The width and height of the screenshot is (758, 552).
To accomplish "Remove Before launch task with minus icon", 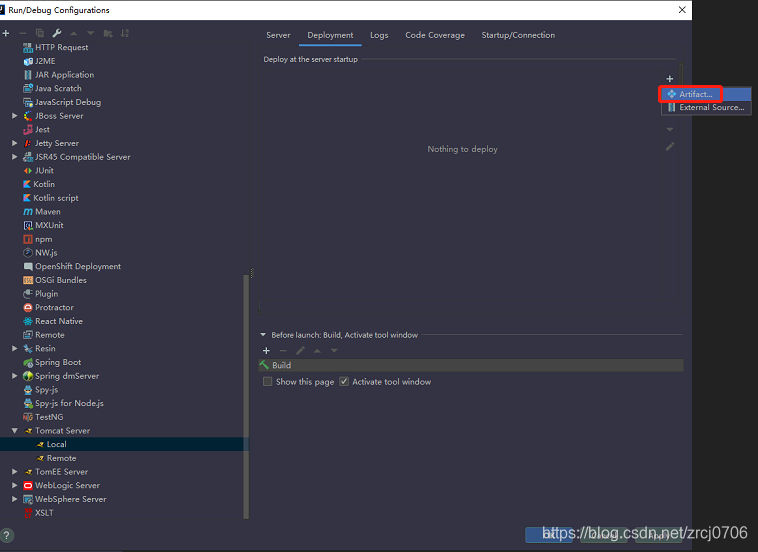I will click(x=283, y=350).
